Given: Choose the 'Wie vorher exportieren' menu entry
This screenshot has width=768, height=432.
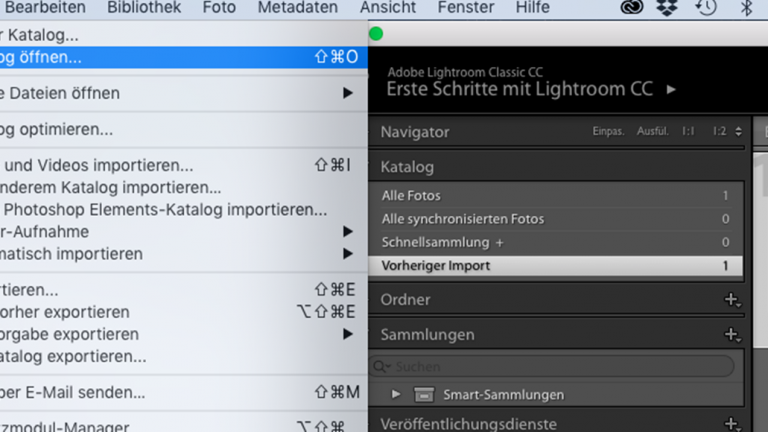Looking at the screenshot, I should tap(184, 312).
